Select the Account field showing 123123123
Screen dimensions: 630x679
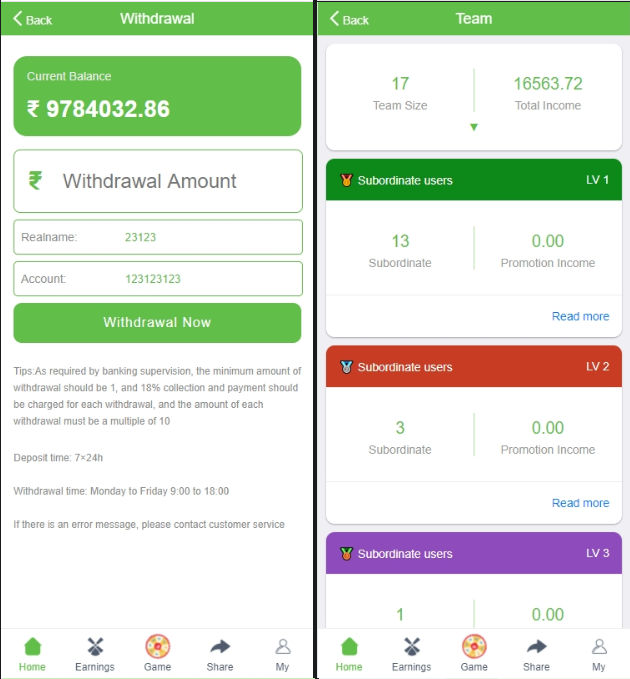click(158, 279)
